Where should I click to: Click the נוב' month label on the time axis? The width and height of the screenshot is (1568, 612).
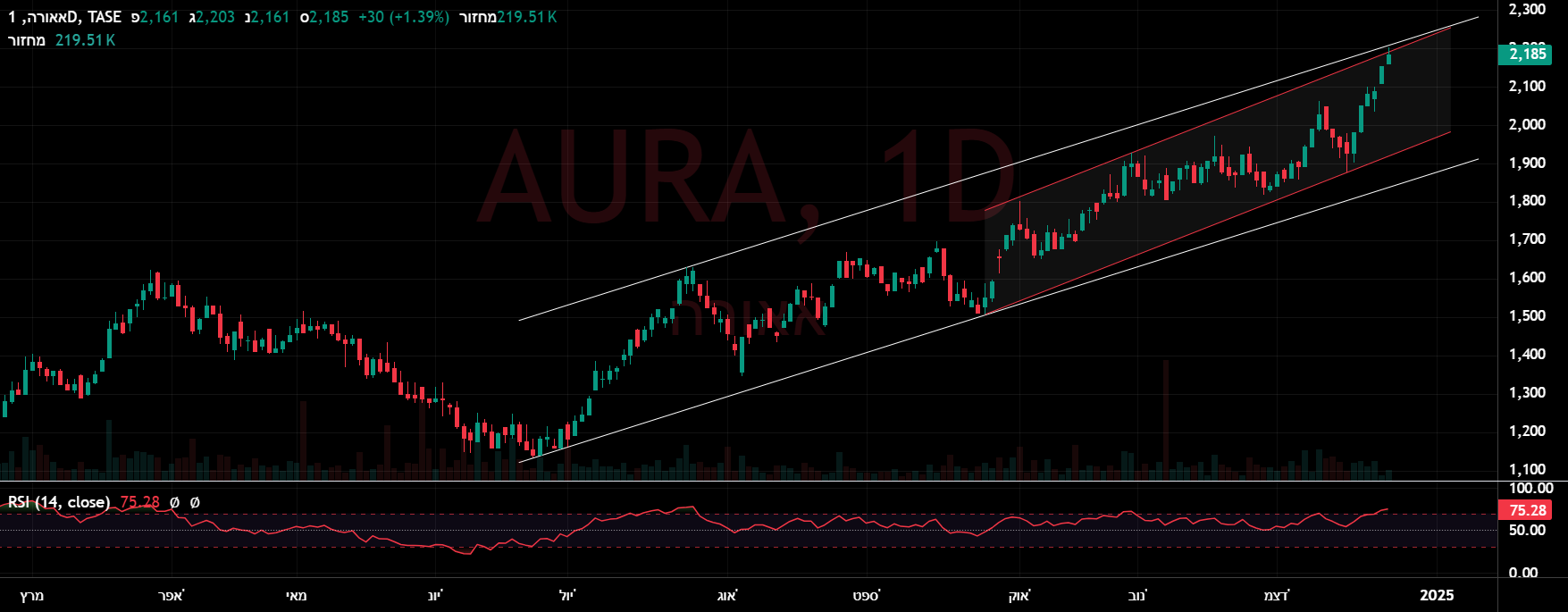[x=1138, y=595]
